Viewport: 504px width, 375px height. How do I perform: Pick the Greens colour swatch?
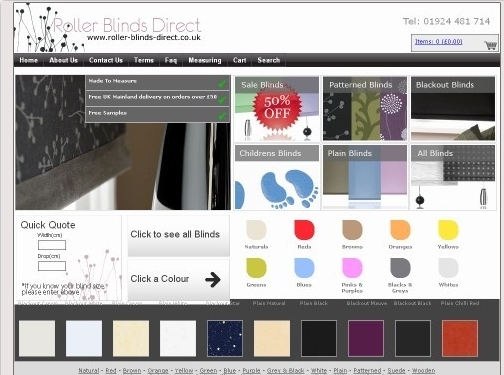click(x=256, y=268)
